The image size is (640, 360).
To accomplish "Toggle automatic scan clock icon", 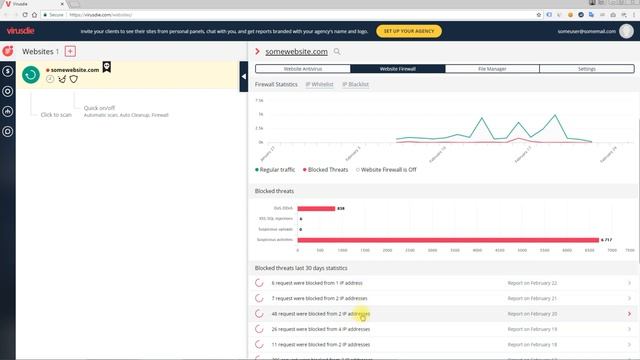I will 50,79.
